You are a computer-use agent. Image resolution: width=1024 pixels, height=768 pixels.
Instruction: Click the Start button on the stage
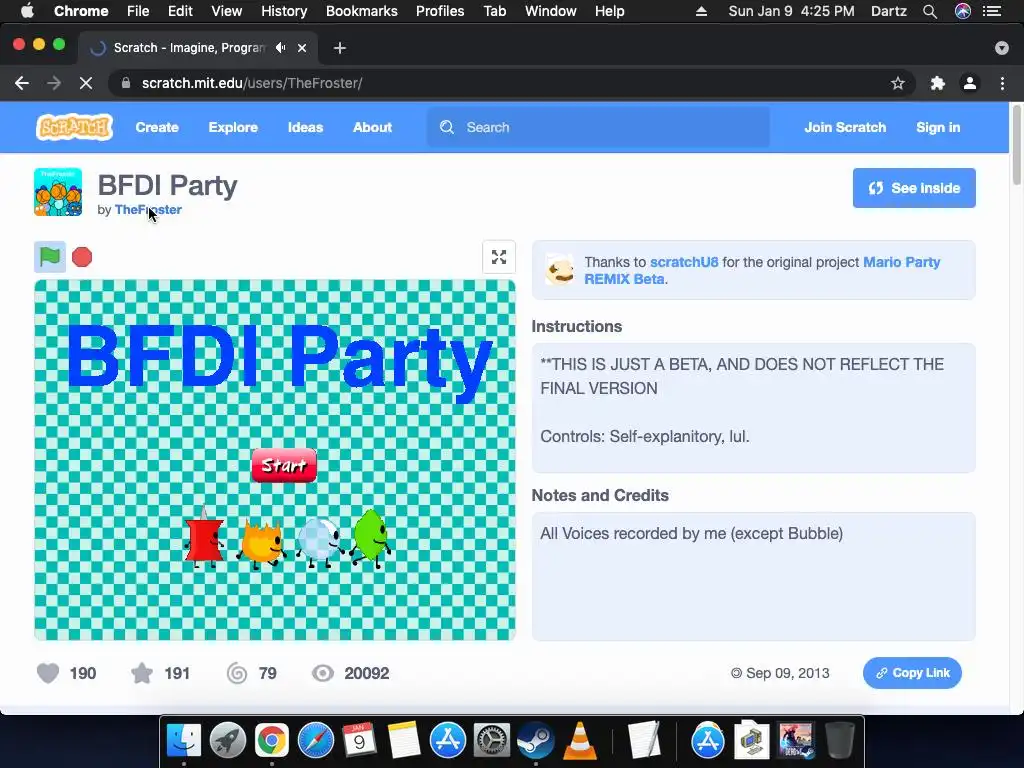pos(284,465)
